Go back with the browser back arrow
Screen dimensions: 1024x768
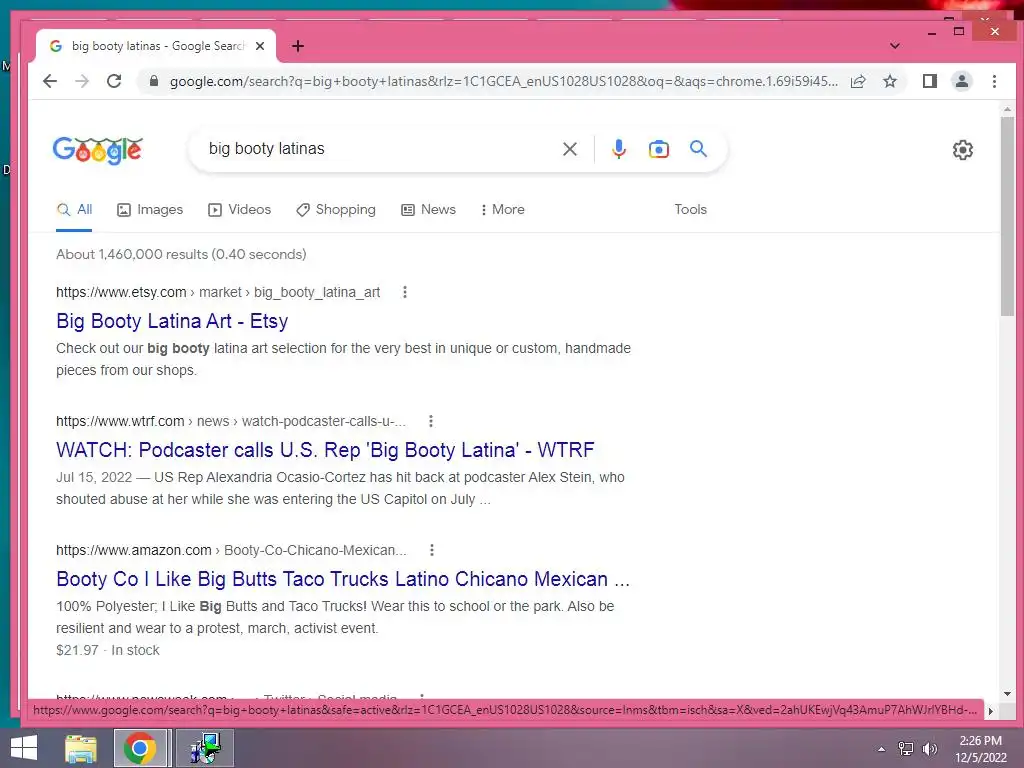(50, 81)
